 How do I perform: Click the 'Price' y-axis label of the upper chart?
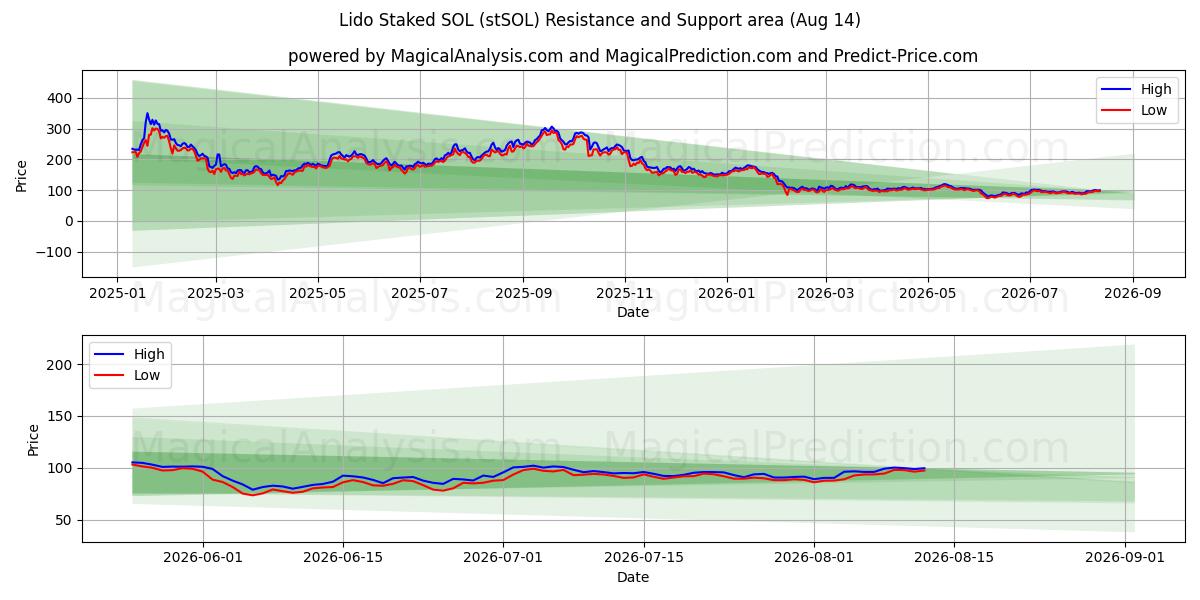tap(22, 176)
